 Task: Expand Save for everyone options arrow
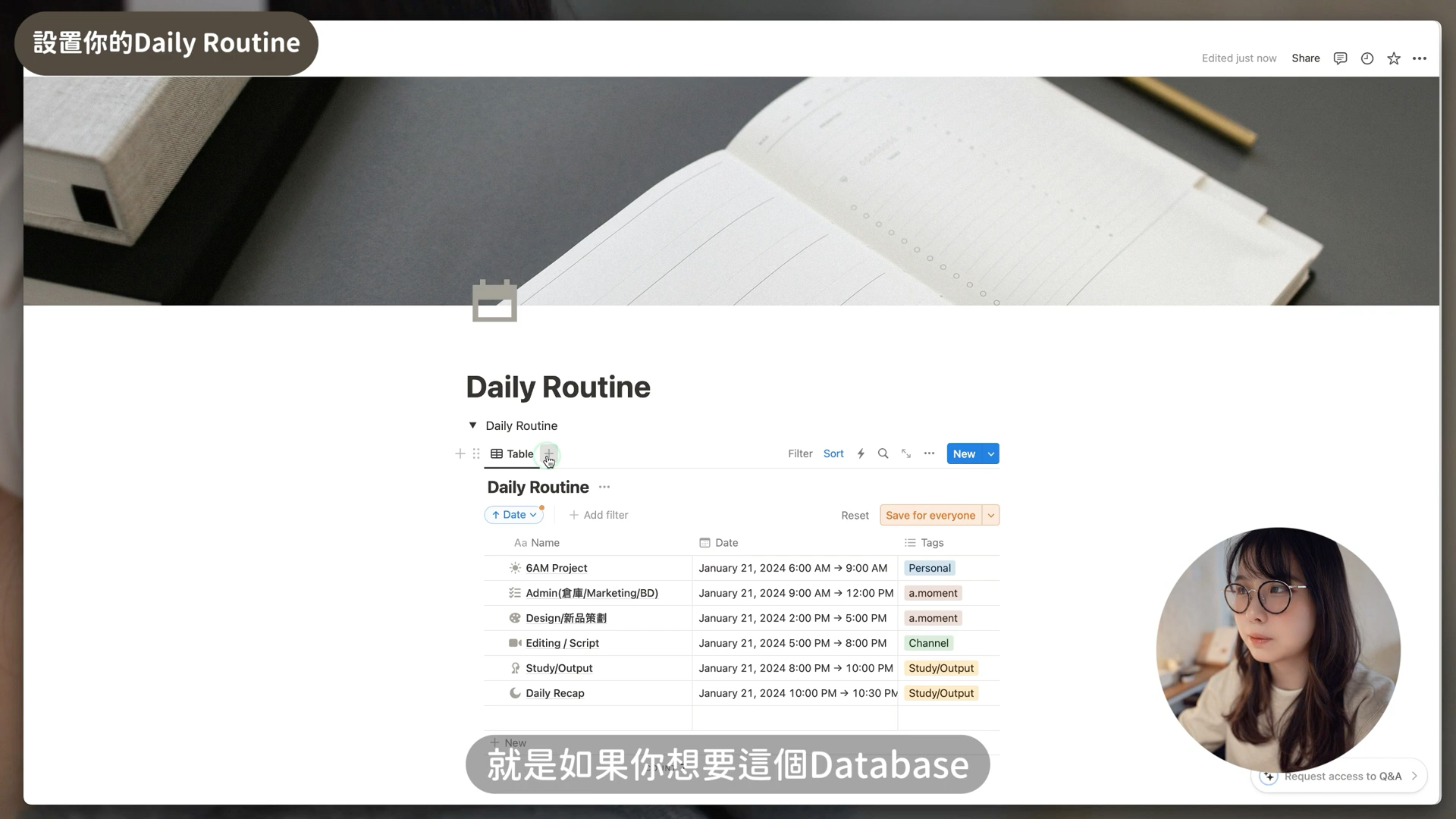pos(990,515)
